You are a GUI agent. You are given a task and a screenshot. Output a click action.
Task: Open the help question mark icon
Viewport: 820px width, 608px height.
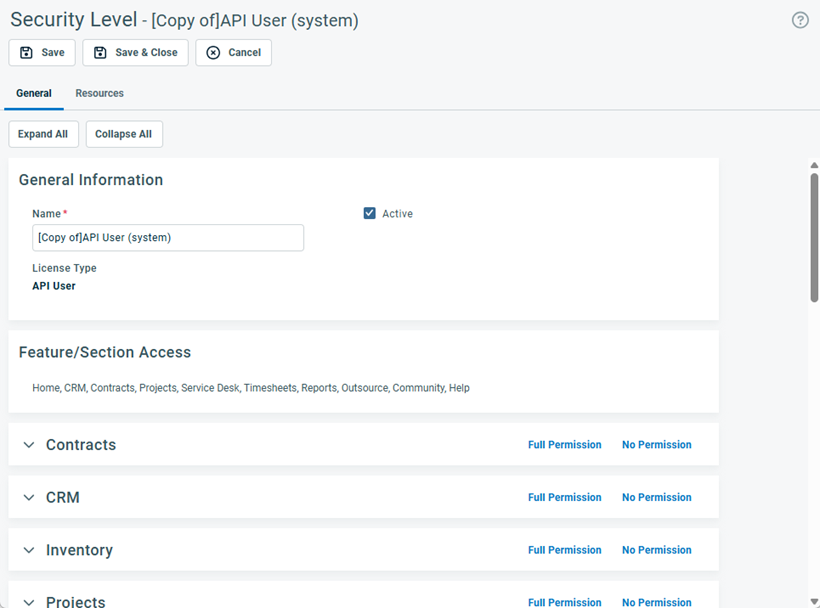(x=799, y=19)
